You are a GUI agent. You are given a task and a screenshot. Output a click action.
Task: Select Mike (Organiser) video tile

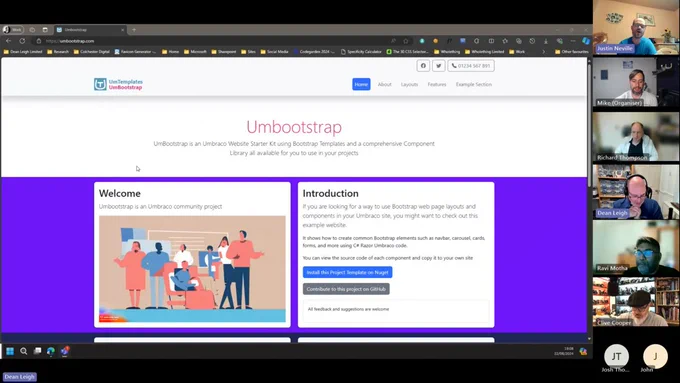636,82
